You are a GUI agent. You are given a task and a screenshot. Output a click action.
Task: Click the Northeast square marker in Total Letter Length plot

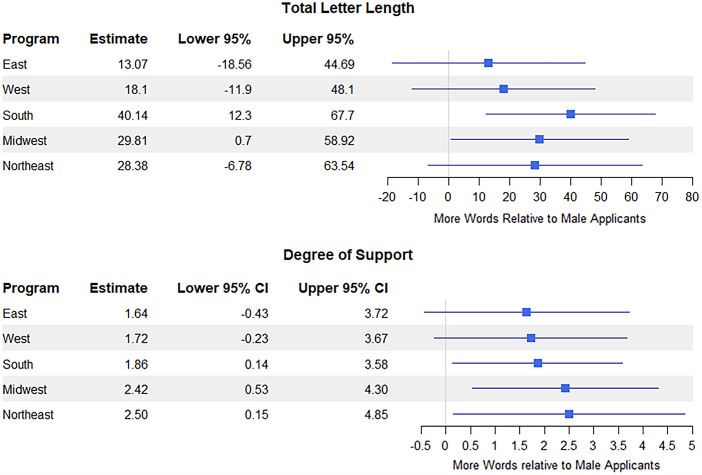[x=535, y=165]
